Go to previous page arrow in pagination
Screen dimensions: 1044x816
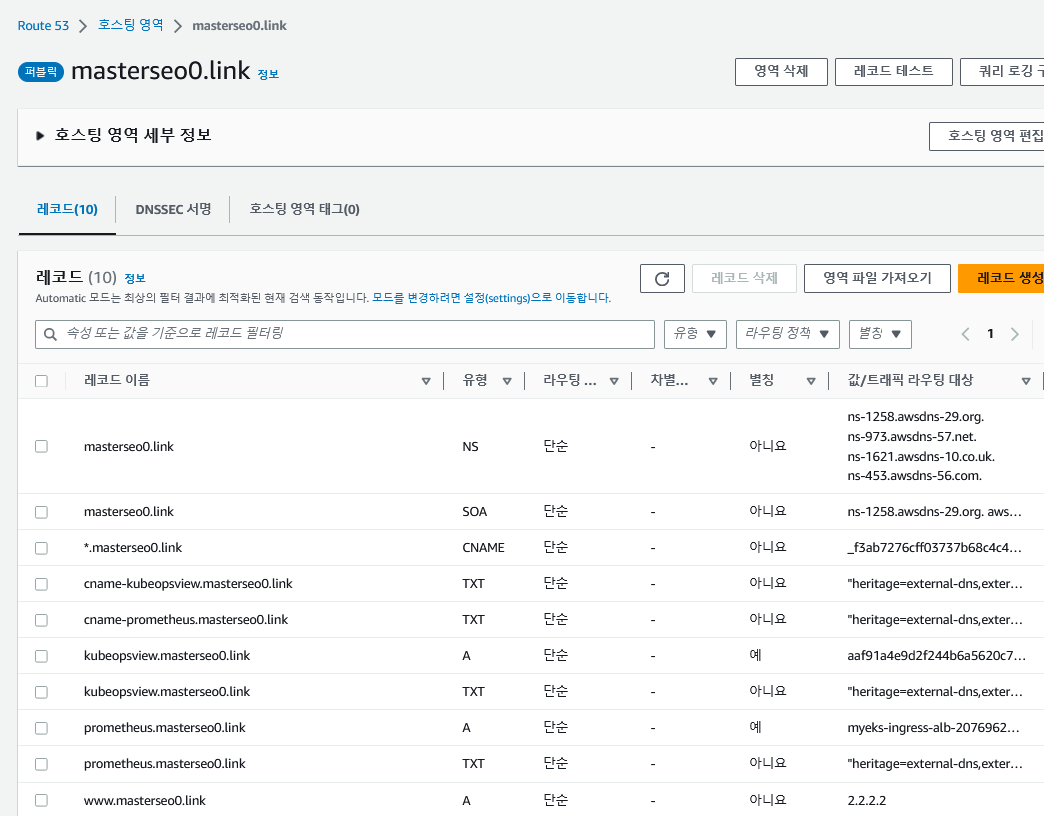[x=965, y=334]
